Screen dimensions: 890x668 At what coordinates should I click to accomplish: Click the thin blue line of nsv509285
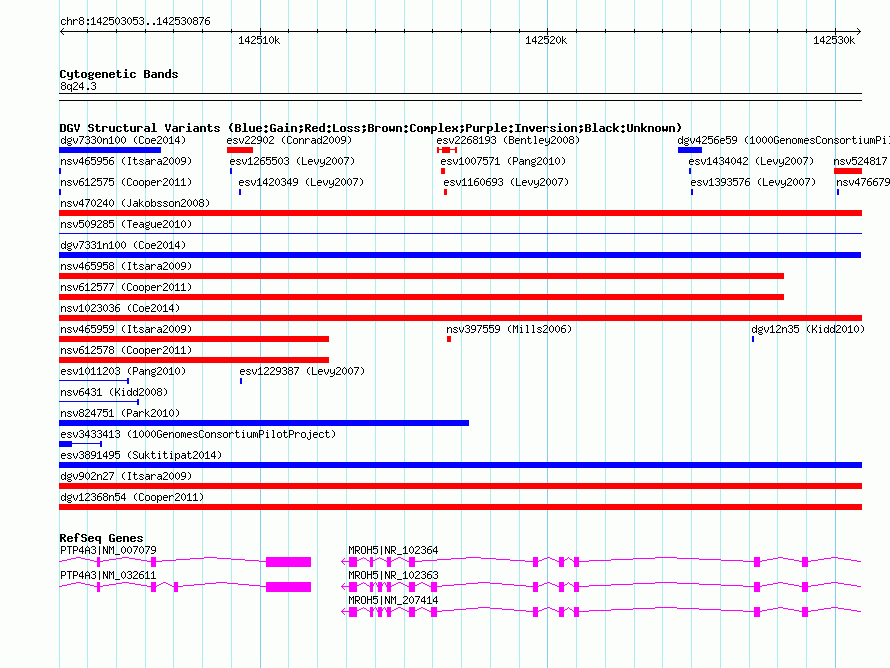point(460,234)
